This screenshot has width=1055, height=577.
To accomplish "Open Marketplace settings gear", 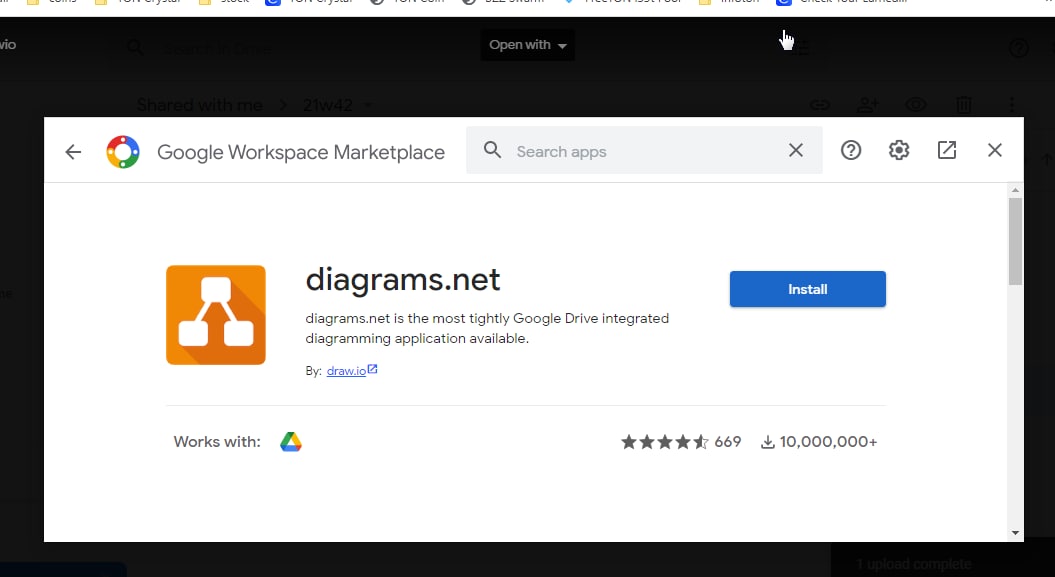I will click(899, 150).
